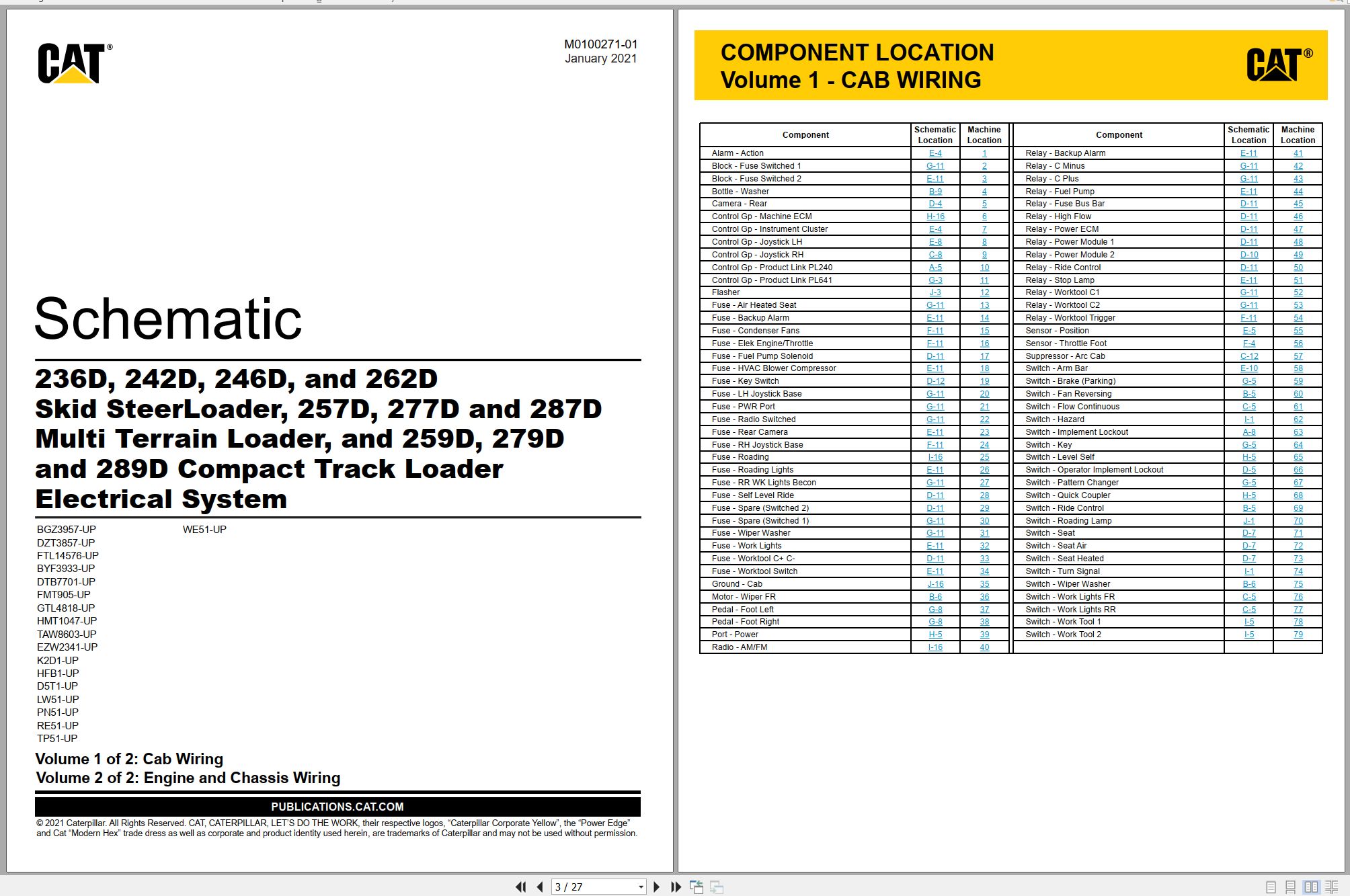The image size is (1350, 896).
Task: Open schematic location I-1 for Switch - Hazard
Action: (x=1249, y=419)
